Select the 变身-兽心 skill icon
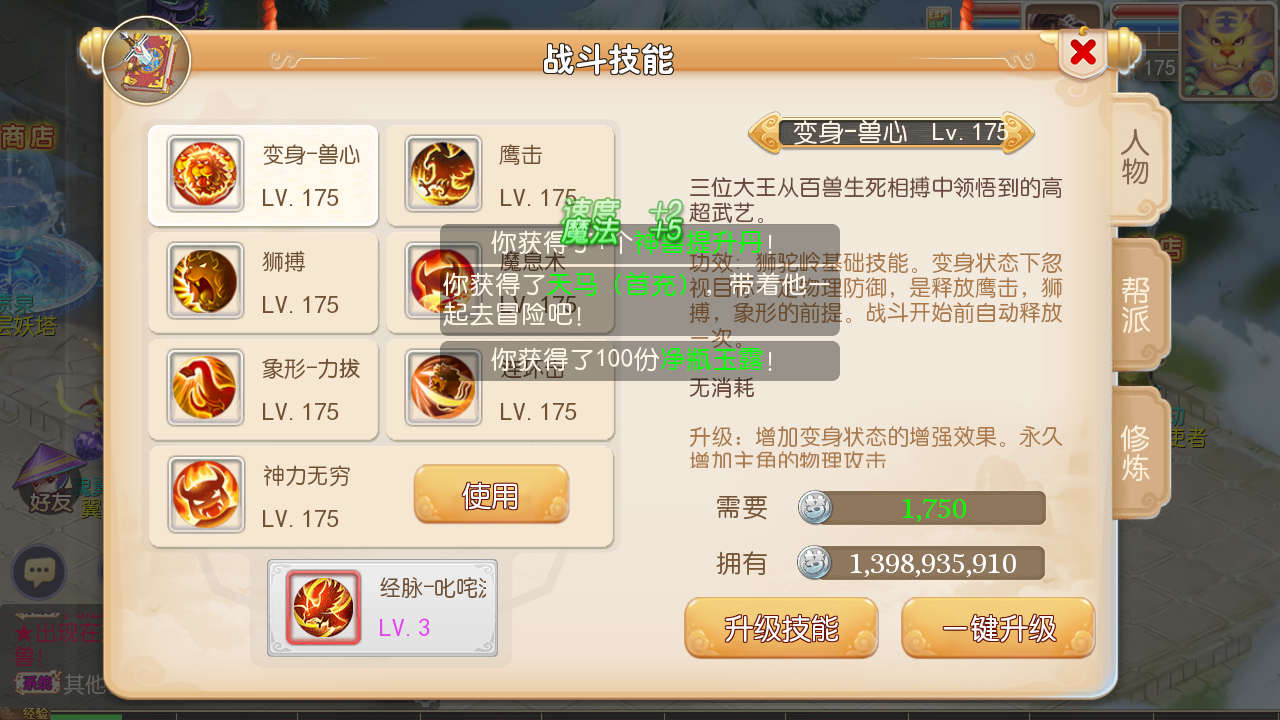The height and width of the screenshot is (720, 1280). tap(205, 174)
